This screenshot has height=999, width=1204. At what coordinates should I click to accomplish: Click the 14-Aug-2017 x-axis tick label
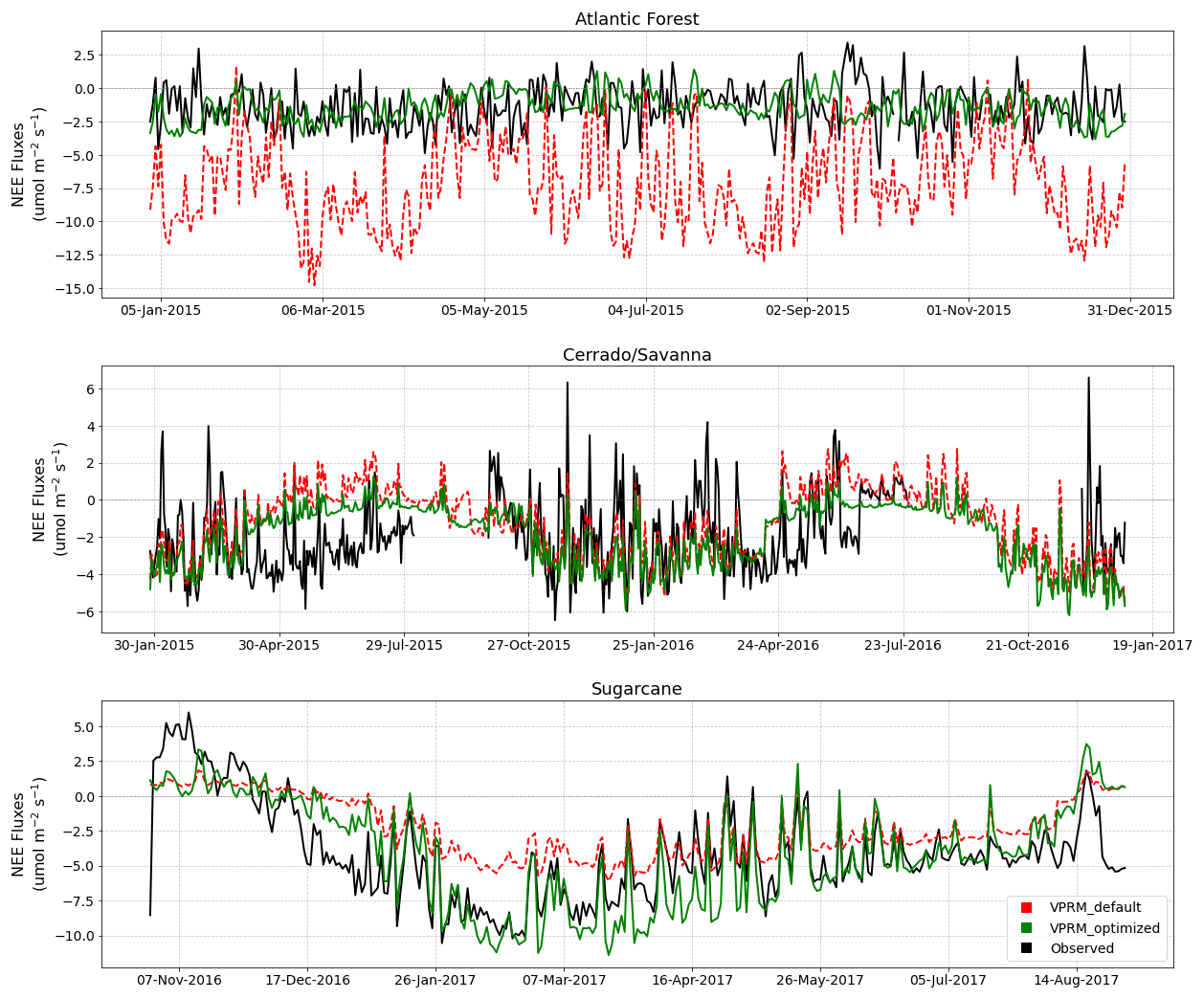[1077, 980]
